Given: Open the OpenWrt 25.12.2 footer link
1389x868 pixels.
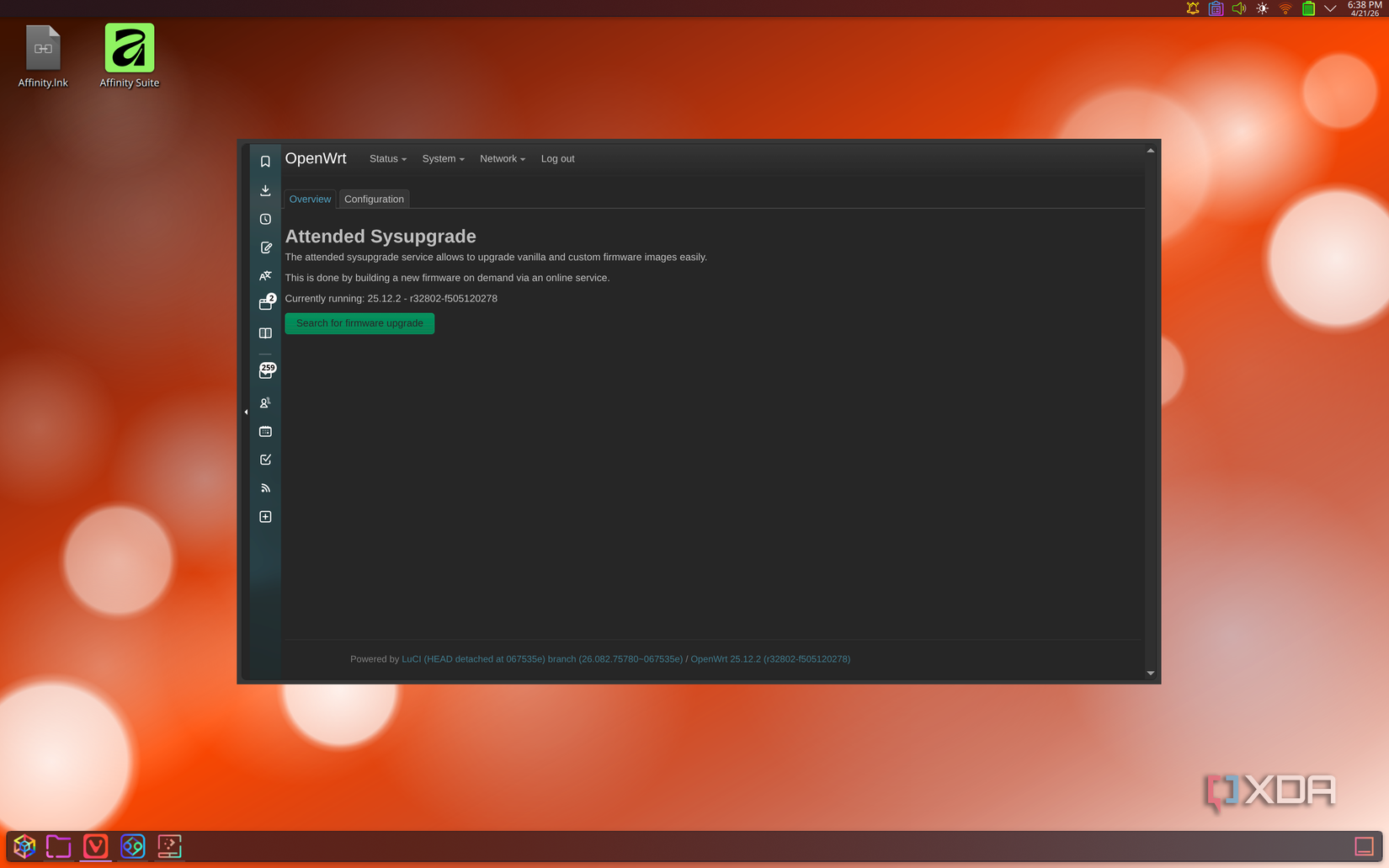Looking at the screenshot, I should [x=770, y=659].
